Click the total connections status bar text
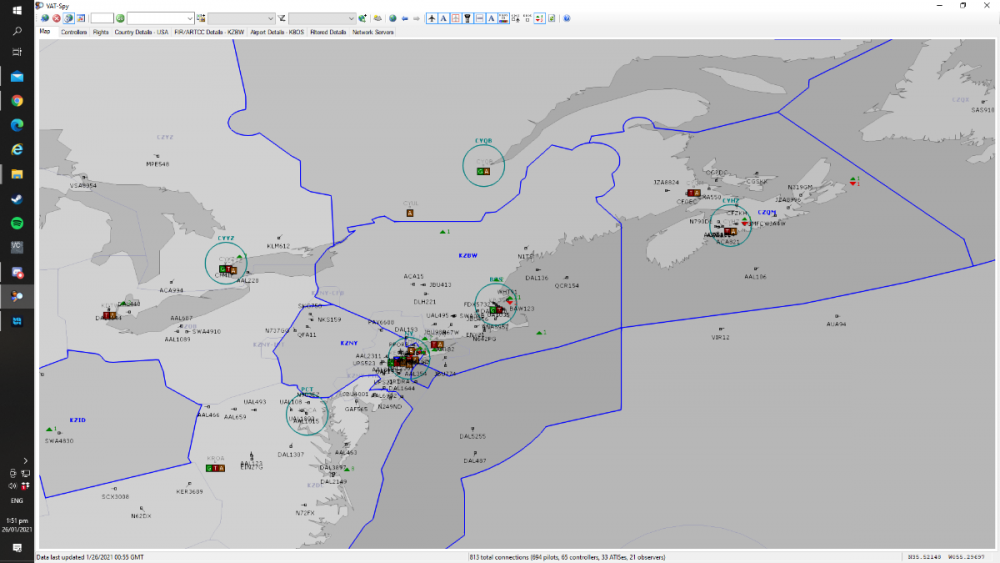 (567, 557)
